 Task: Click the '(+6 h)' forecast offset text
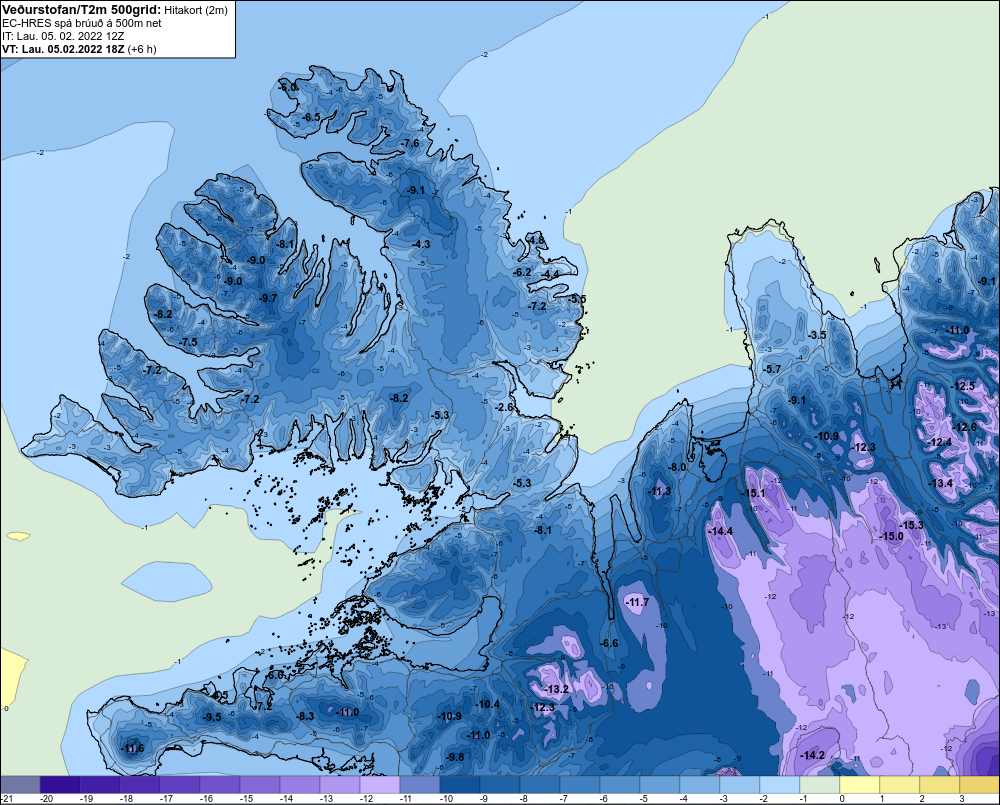(x=142, y=48)
